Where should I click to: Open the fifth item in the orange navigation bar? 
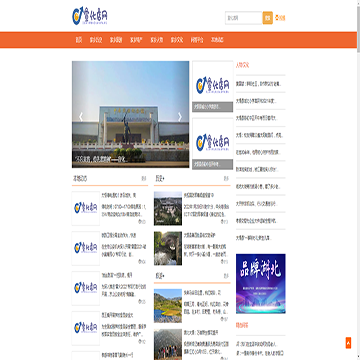pos(157,40)
